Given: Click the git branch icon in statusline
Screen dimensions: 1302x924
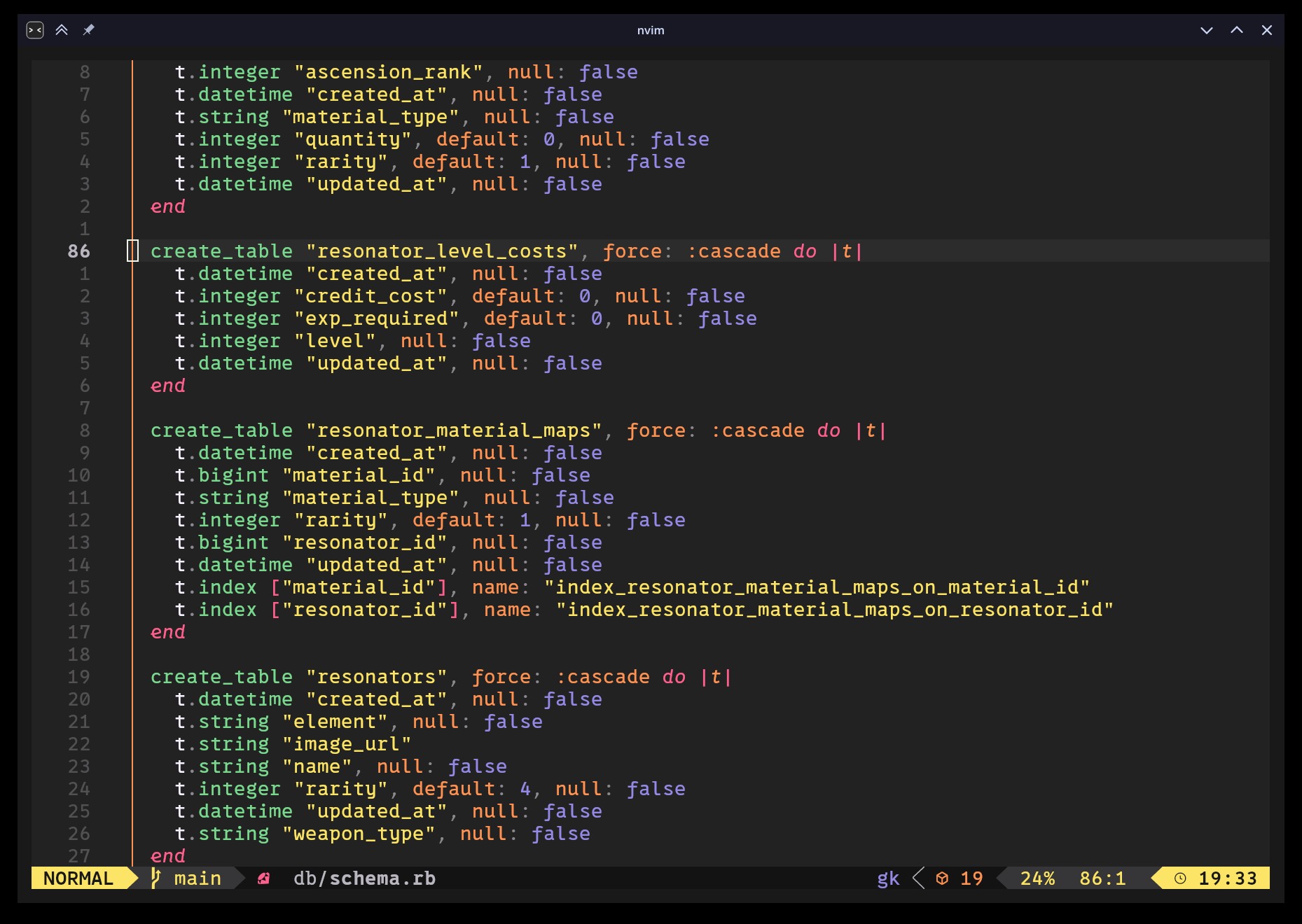Looking at the screenshot, I should [156, 878].
